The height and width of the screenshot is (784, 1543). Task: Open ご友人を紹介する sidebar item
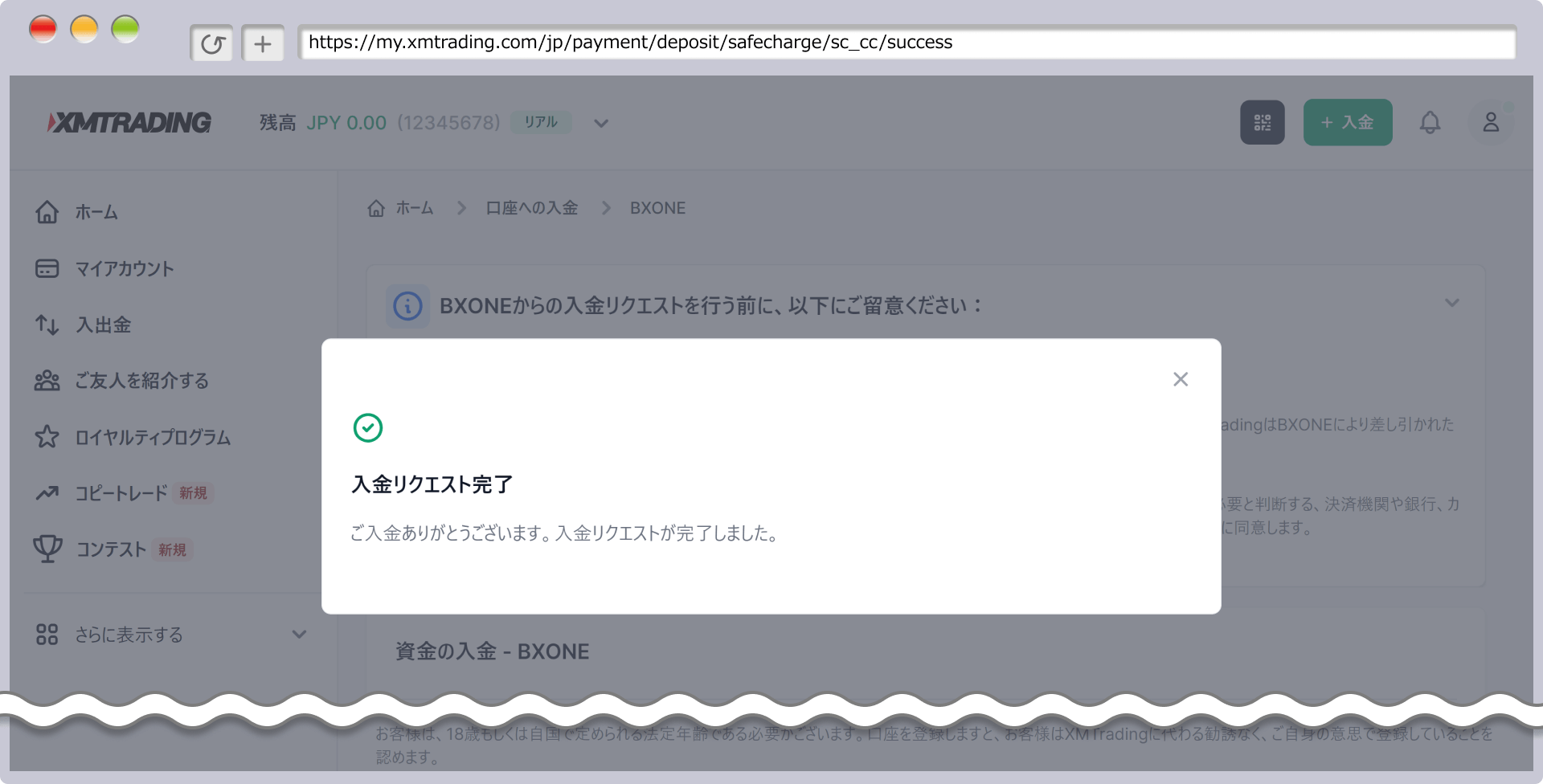[141, 381]
